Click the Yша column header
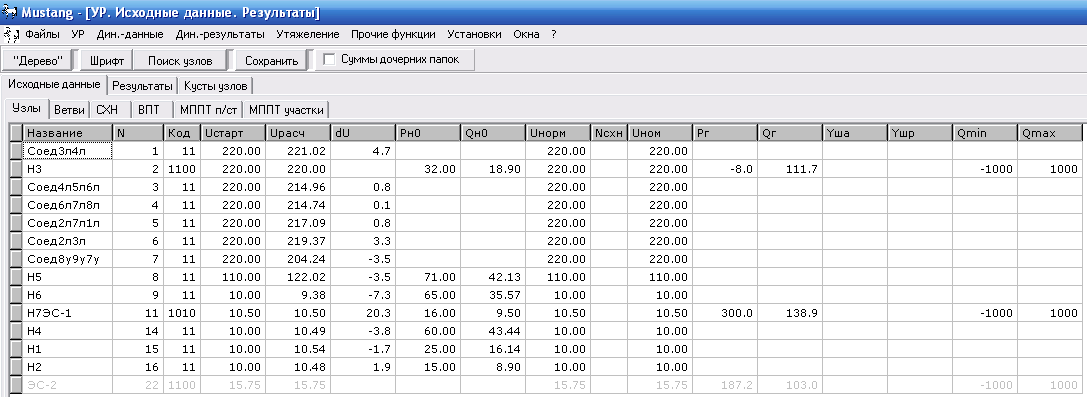Image resolution: width=1087 pixels, height=397 pixels. coord(855,133)
